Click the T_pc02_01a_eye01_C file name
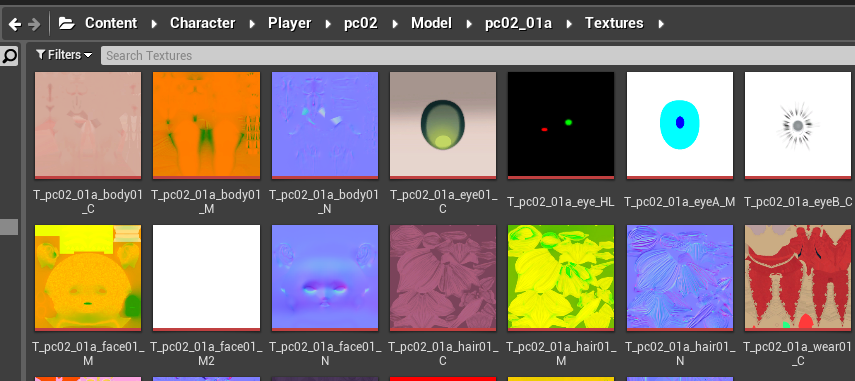The image size is (855, 381). [443, 202]
